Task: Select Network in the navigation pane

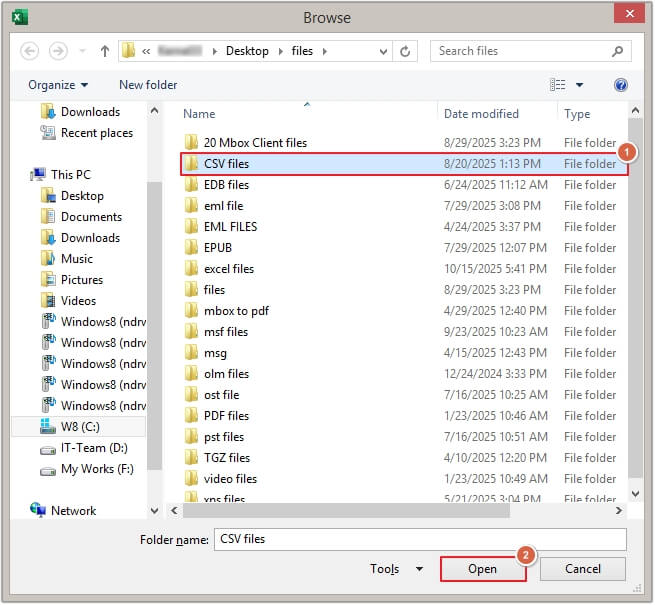Action: [x=63, y=511]
